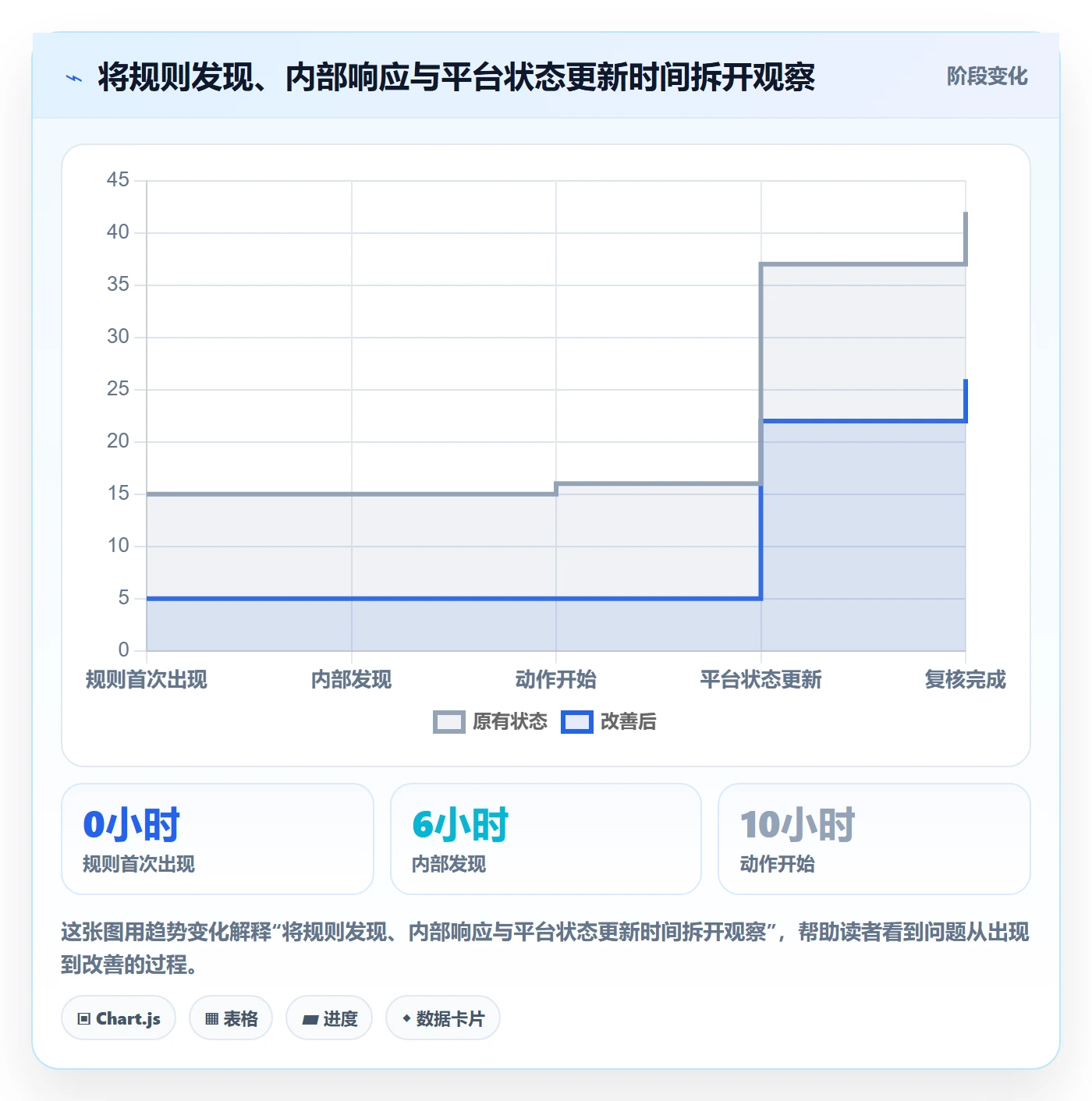
Task: Click the bar icon on the 进度 tag
Action: (310, 1019)
